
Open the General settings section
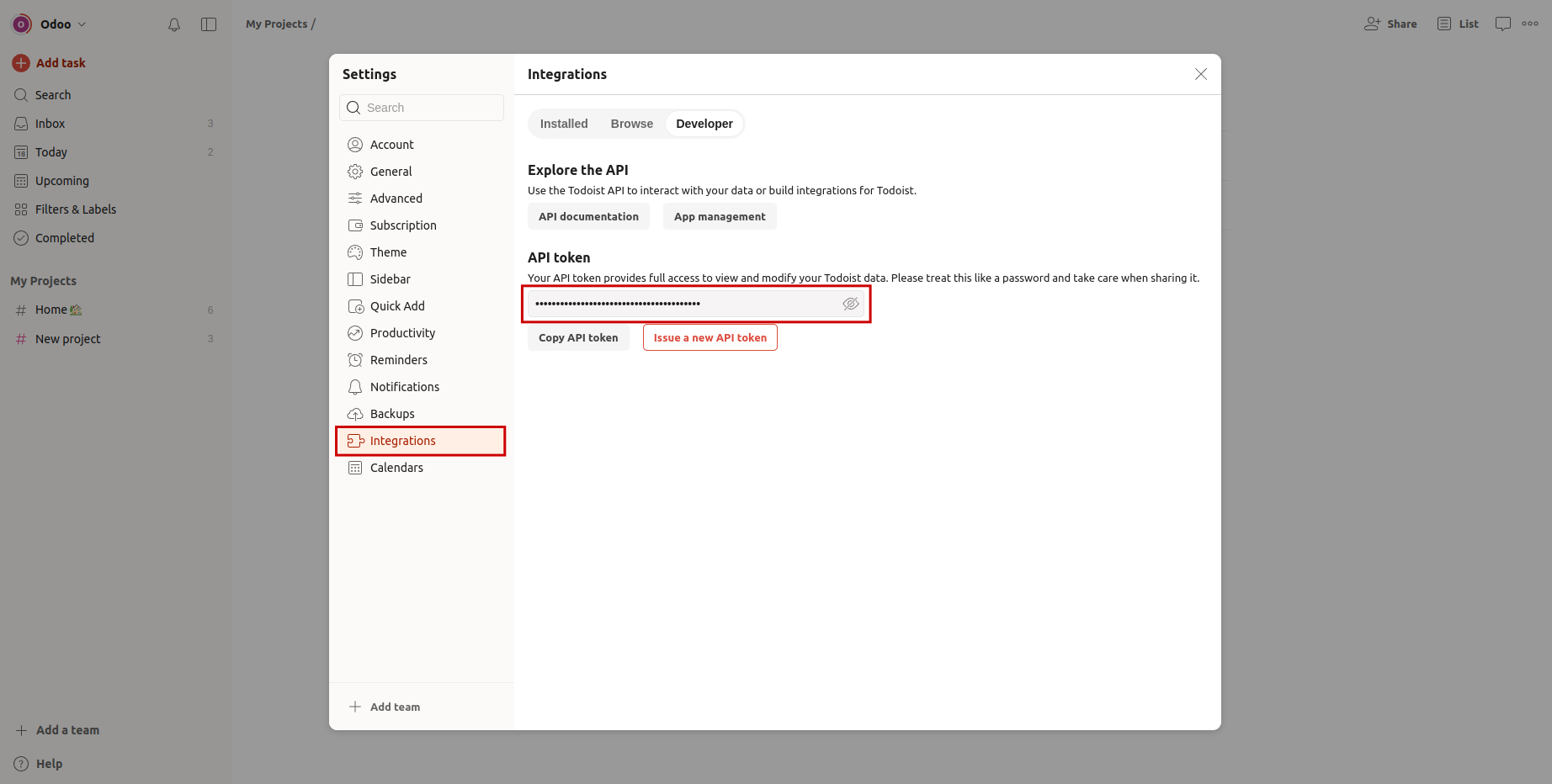tap(422, 172)
